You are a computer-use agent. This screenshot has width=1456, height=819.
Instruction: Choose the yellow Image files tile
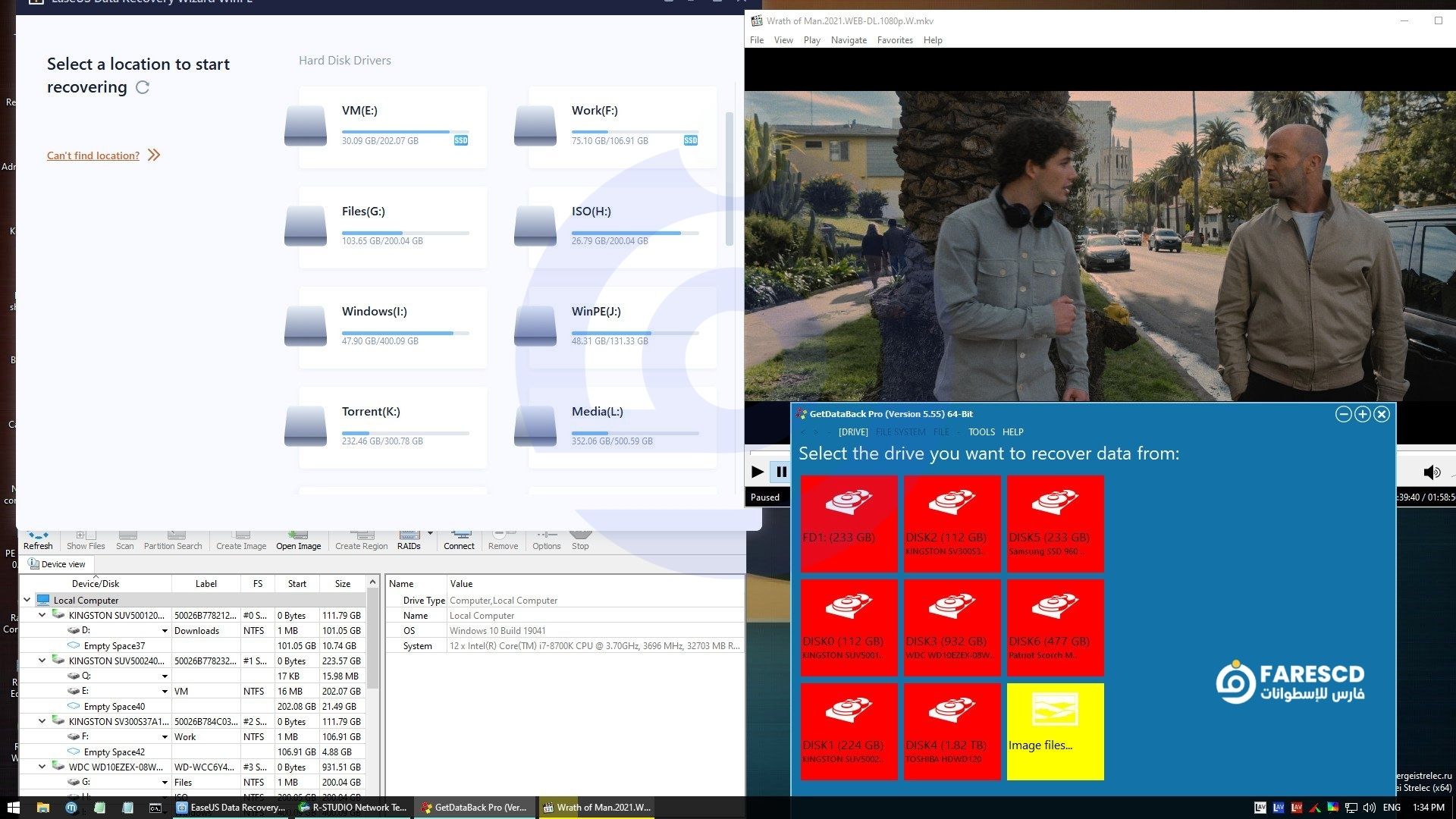1055,731
